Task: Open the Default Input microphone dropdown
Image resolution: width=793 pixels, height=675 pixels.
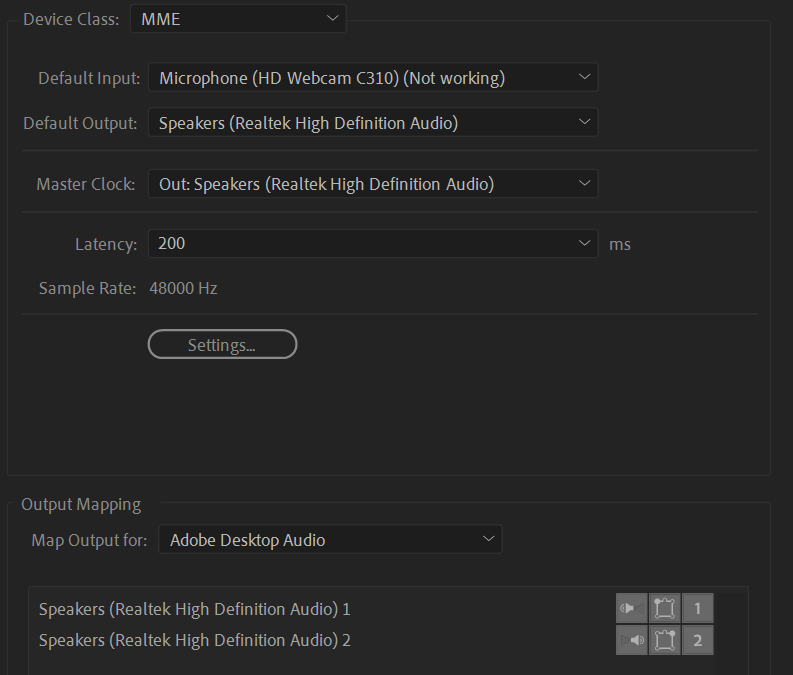Action: pyautogui.click(x=373, y=77)
